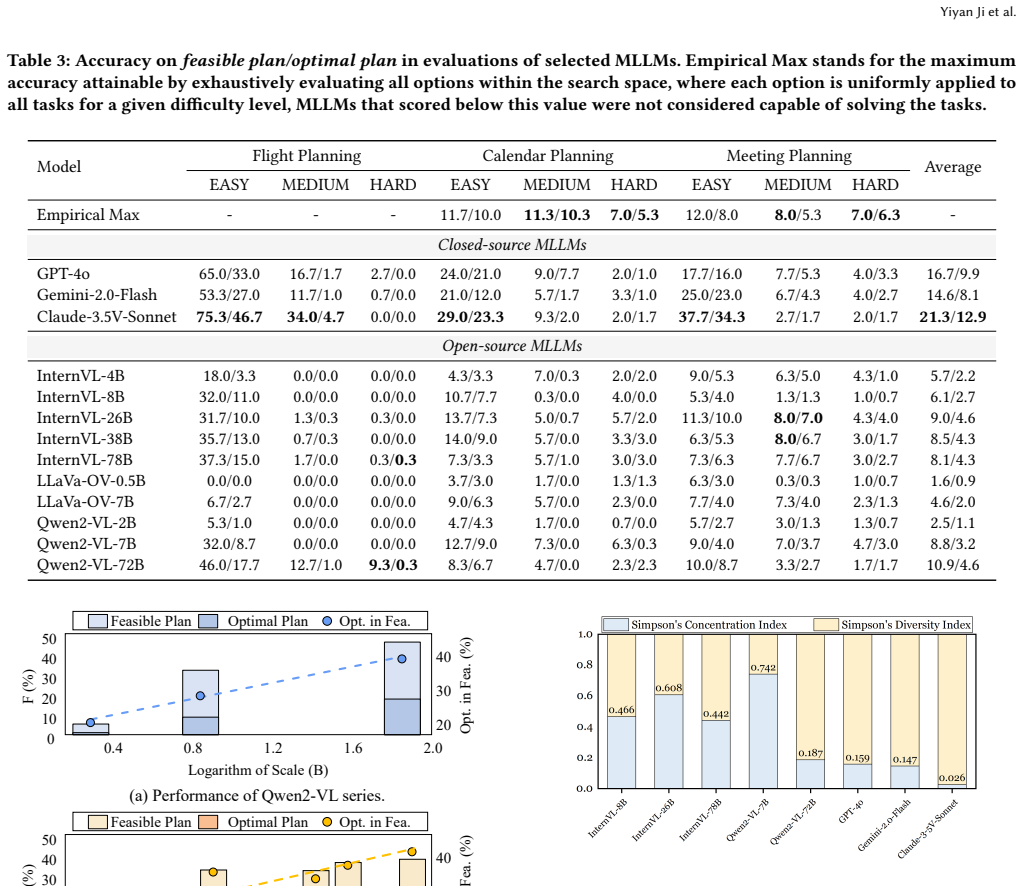Click the '0.608' bar label
The height and width of the screenshot is (886, 1022).
point(669,688)
